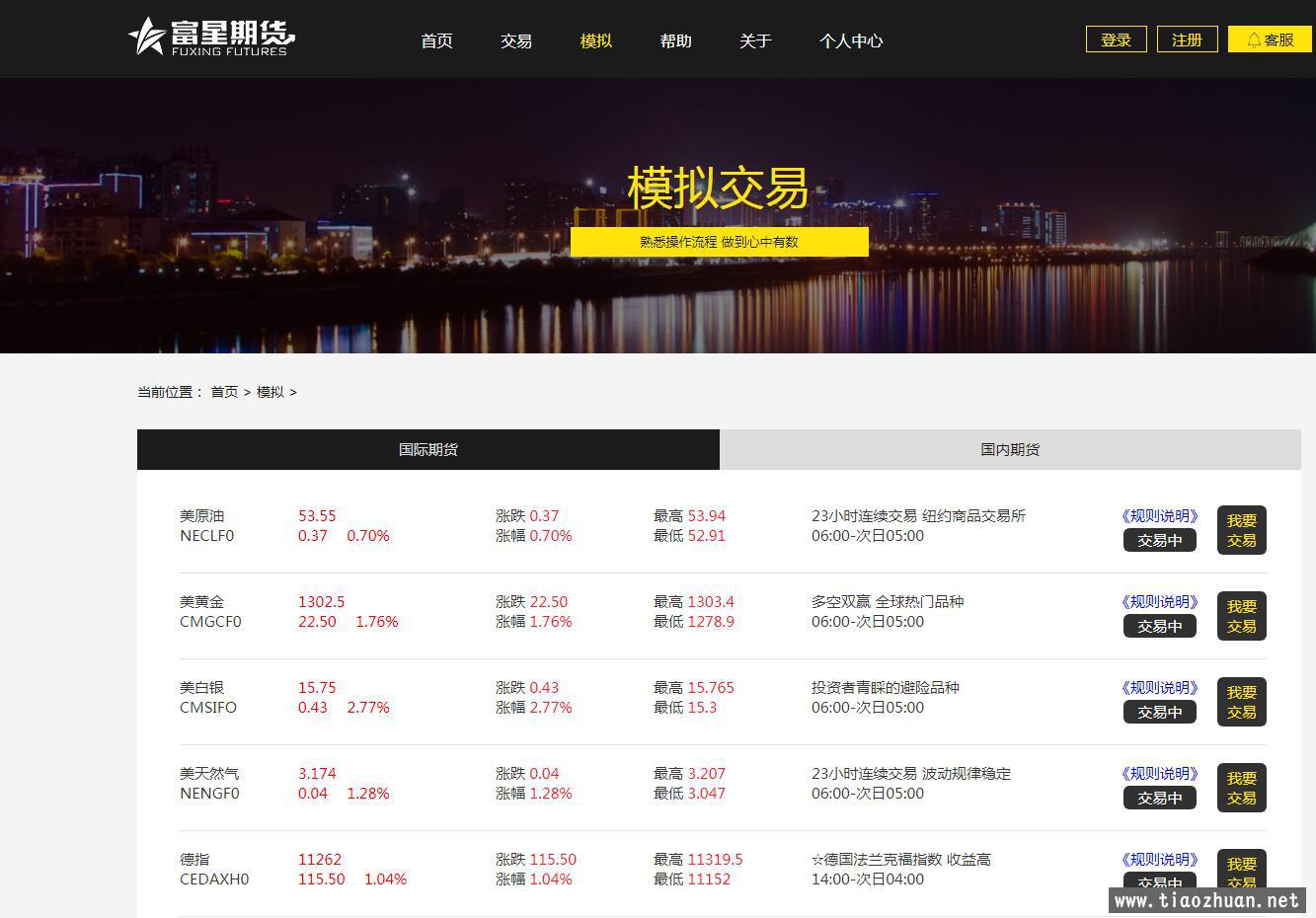Open 客服 customer service with bell icon
Screen dimensions: 1316x918
click(x=1270, y=39)
